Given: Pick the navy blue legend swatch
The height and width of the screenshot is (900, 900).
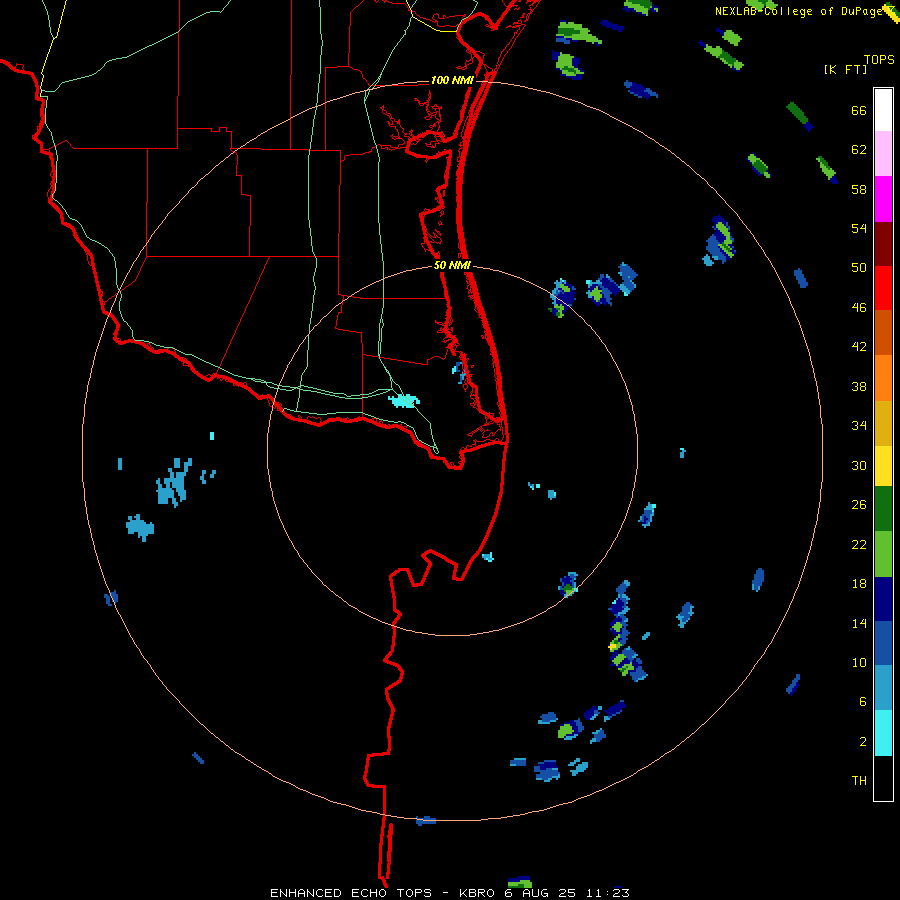Looking at the screenshot, I should [883, 599].
